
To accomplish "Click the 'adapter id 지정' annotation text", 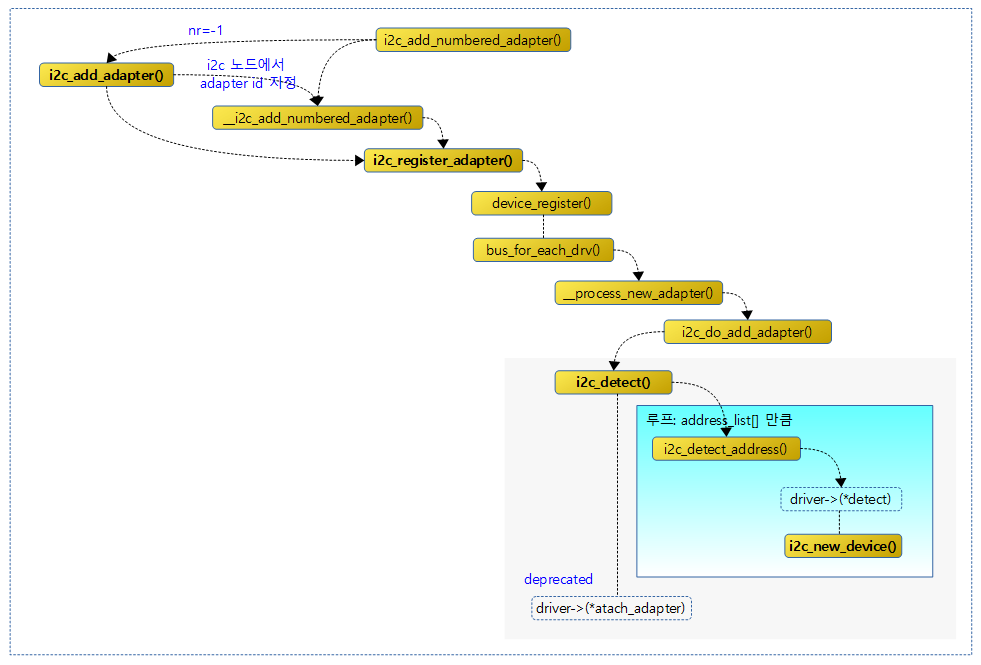I will click(248, 83).
